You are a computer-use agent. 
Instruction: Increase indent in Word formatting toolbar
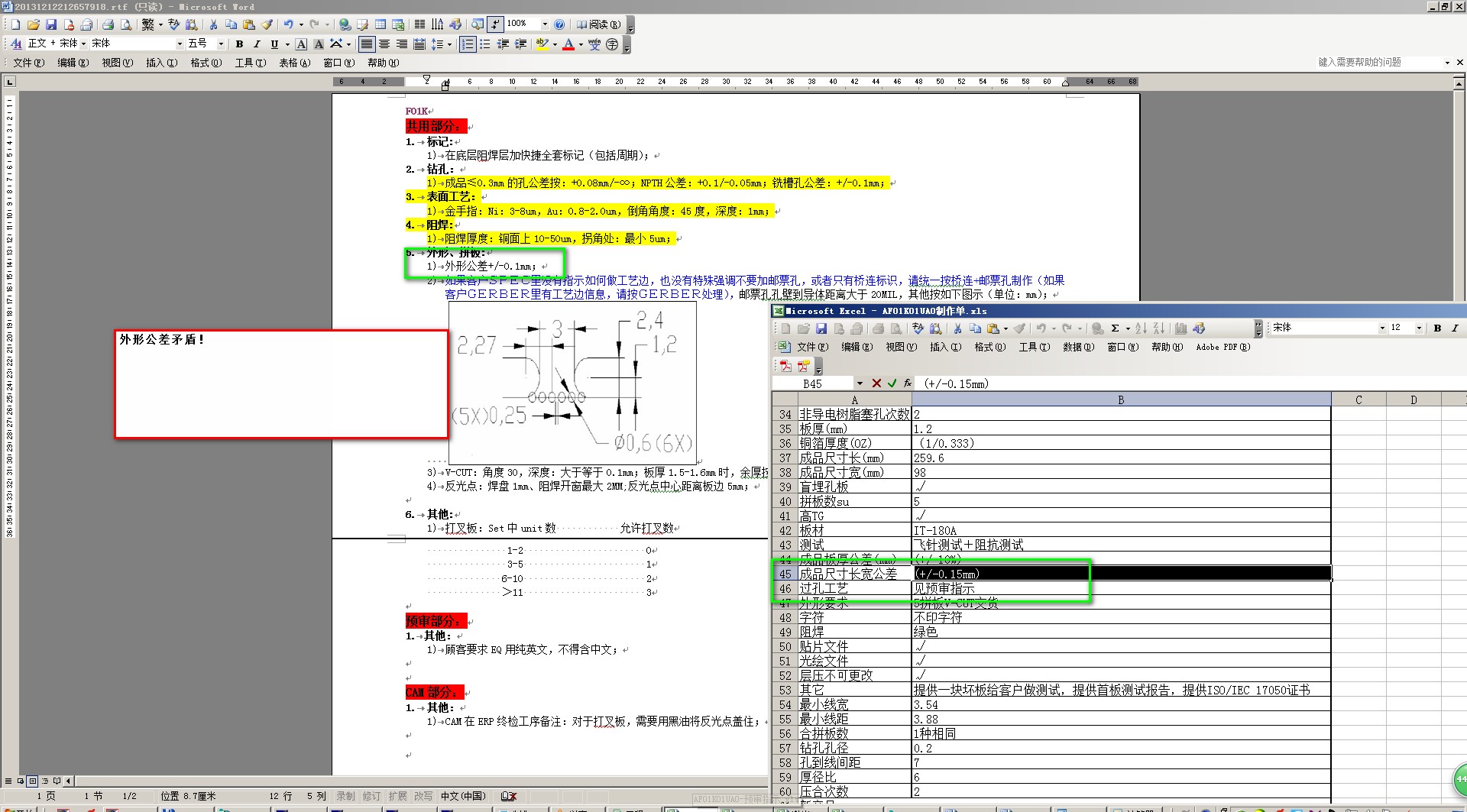pos(520,44)
